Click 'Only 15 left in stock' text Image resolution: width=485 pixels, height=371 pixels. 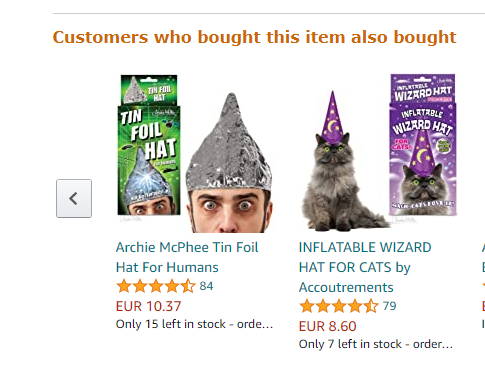(x=194, y=324)
